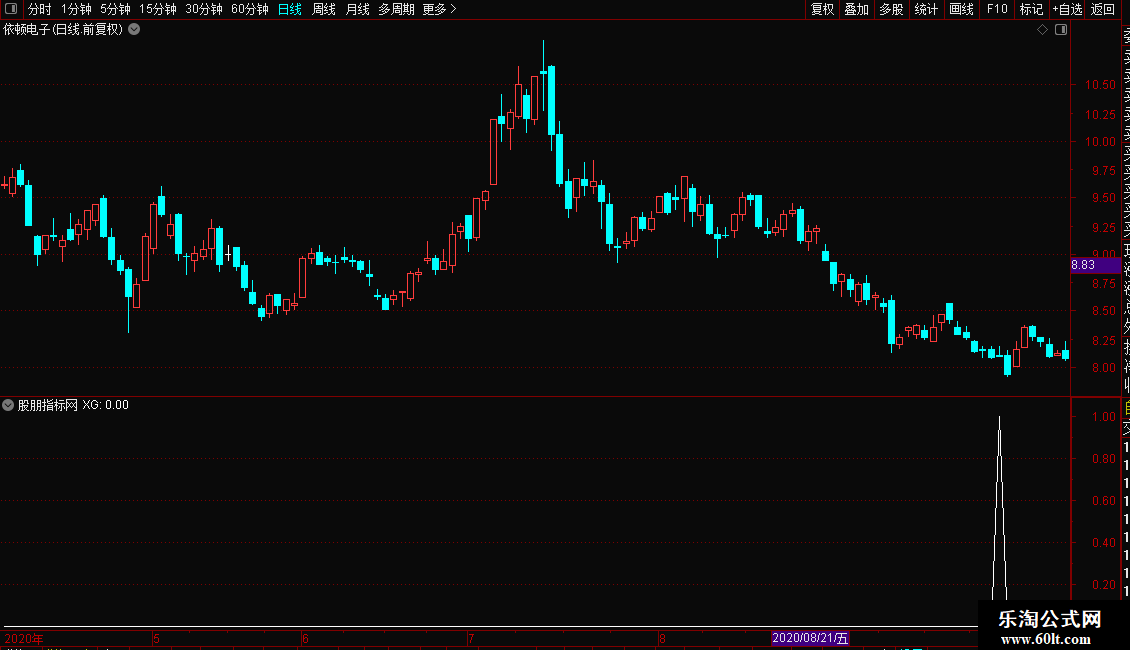The height and width of the screenshot is (650, 1130).
Task: Toggle the right side panel icon
Action: 1061,30
